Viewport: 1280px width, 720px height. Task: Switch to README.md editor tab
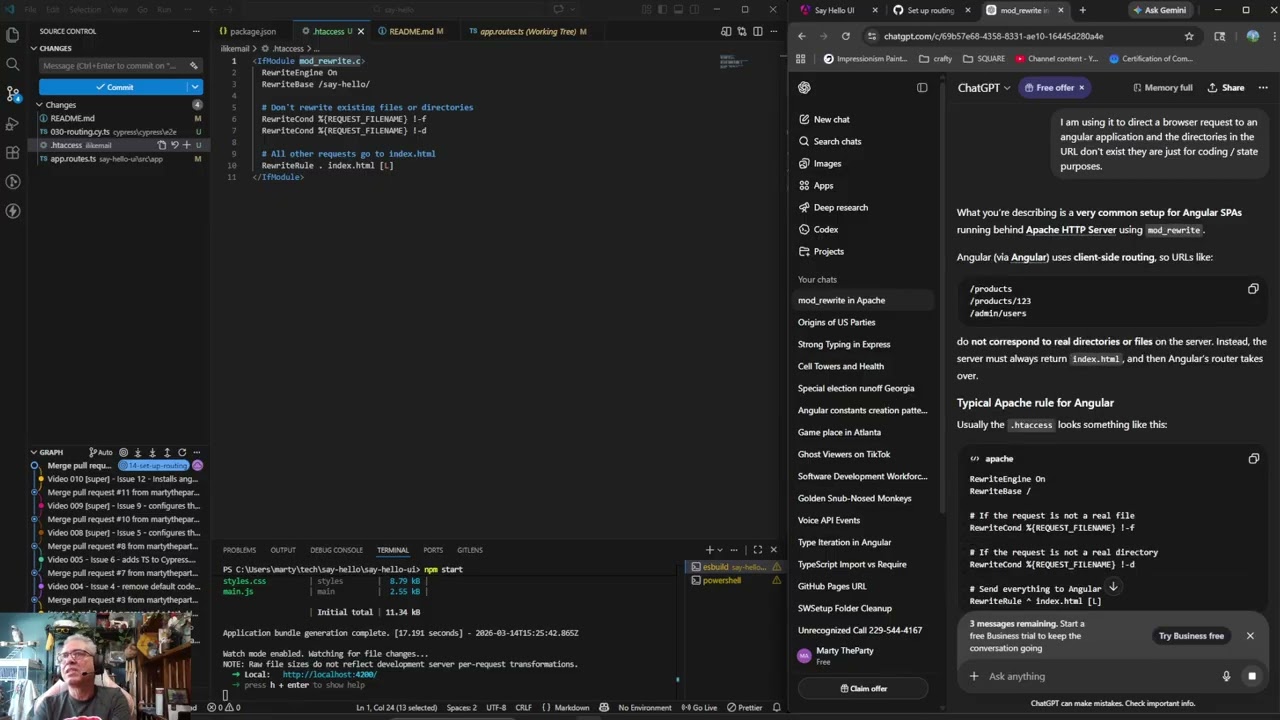(x=411, y=31)
